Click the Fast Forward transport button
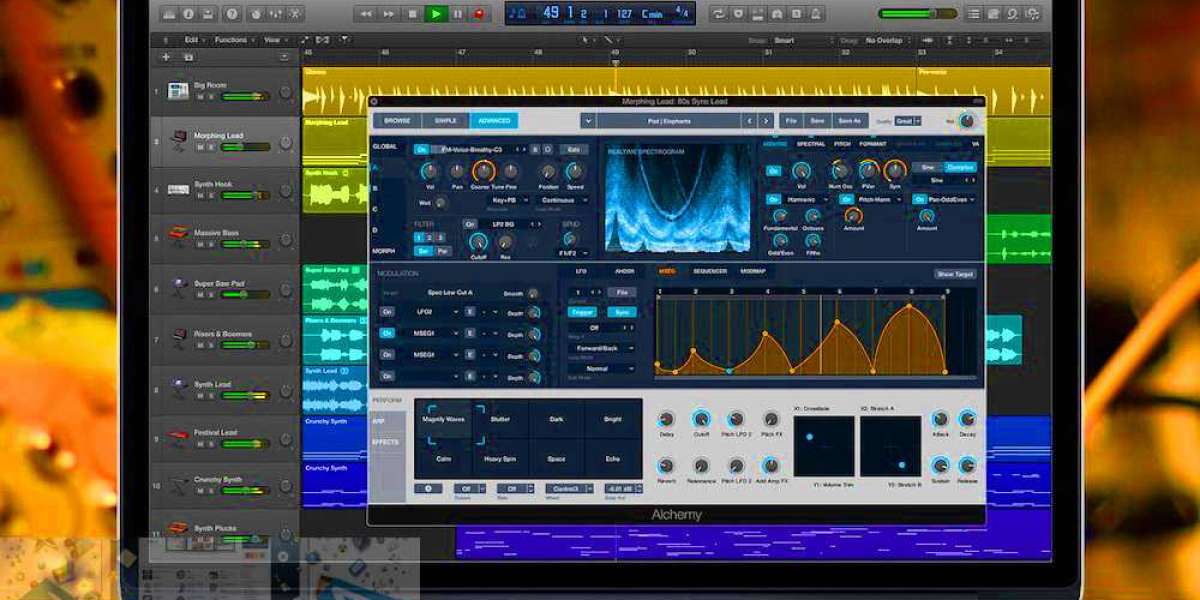1200x600 pixels. pos(390,14)
